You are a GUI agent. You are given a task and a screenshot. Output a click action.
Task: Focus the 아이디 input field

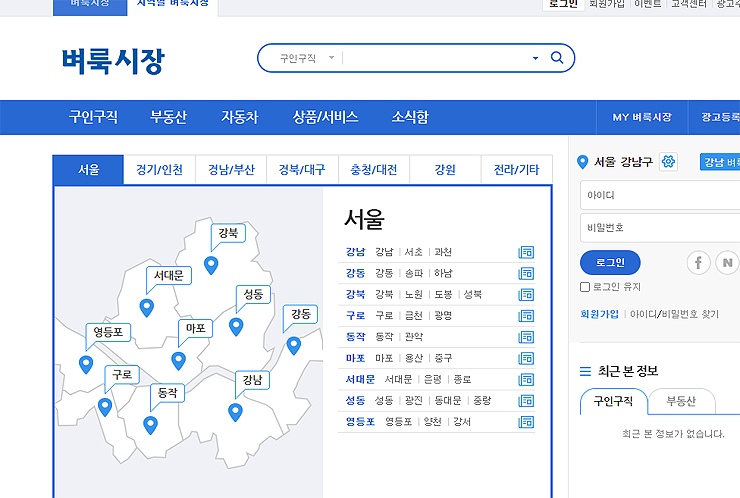660,195
